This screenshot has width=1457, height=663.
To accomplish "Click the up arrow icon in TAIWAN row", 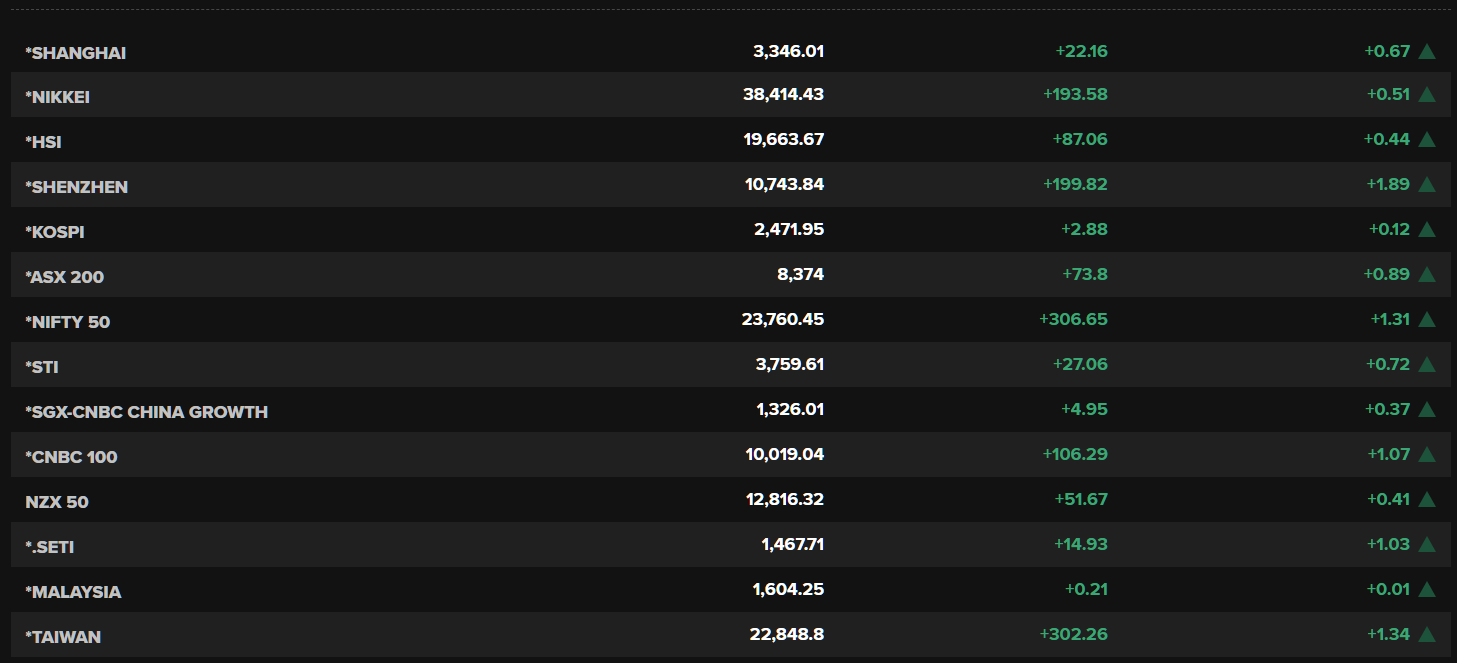I will coord(1427,634).
